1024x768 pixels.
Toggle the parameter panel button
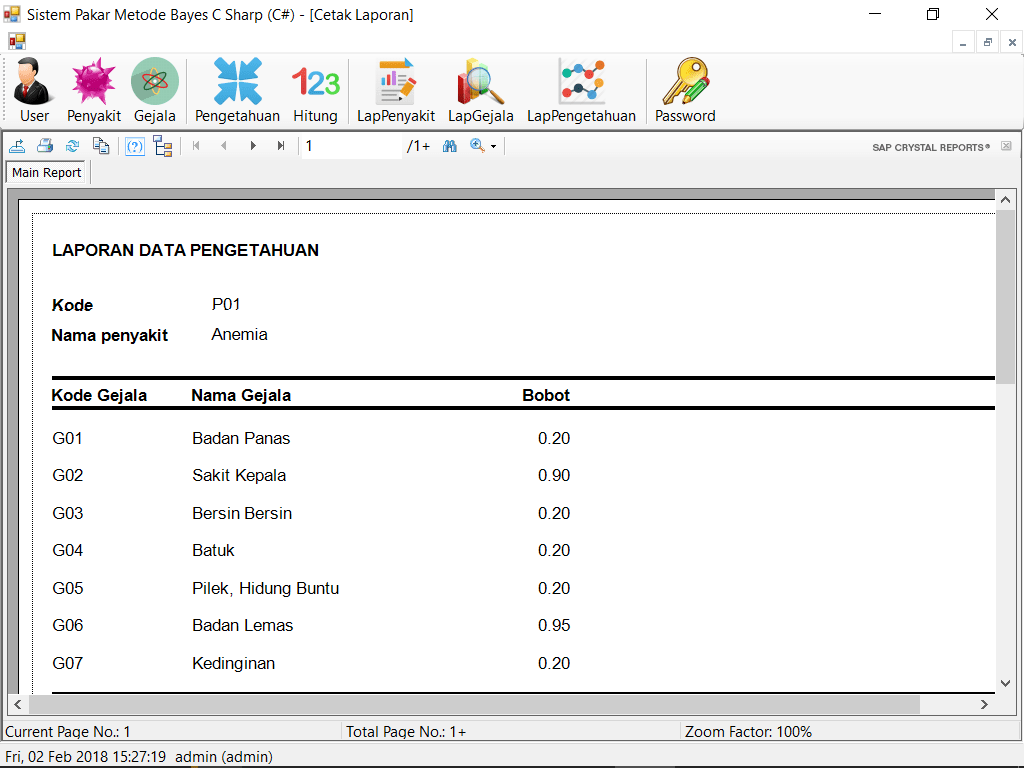click(x=135, y=146)
